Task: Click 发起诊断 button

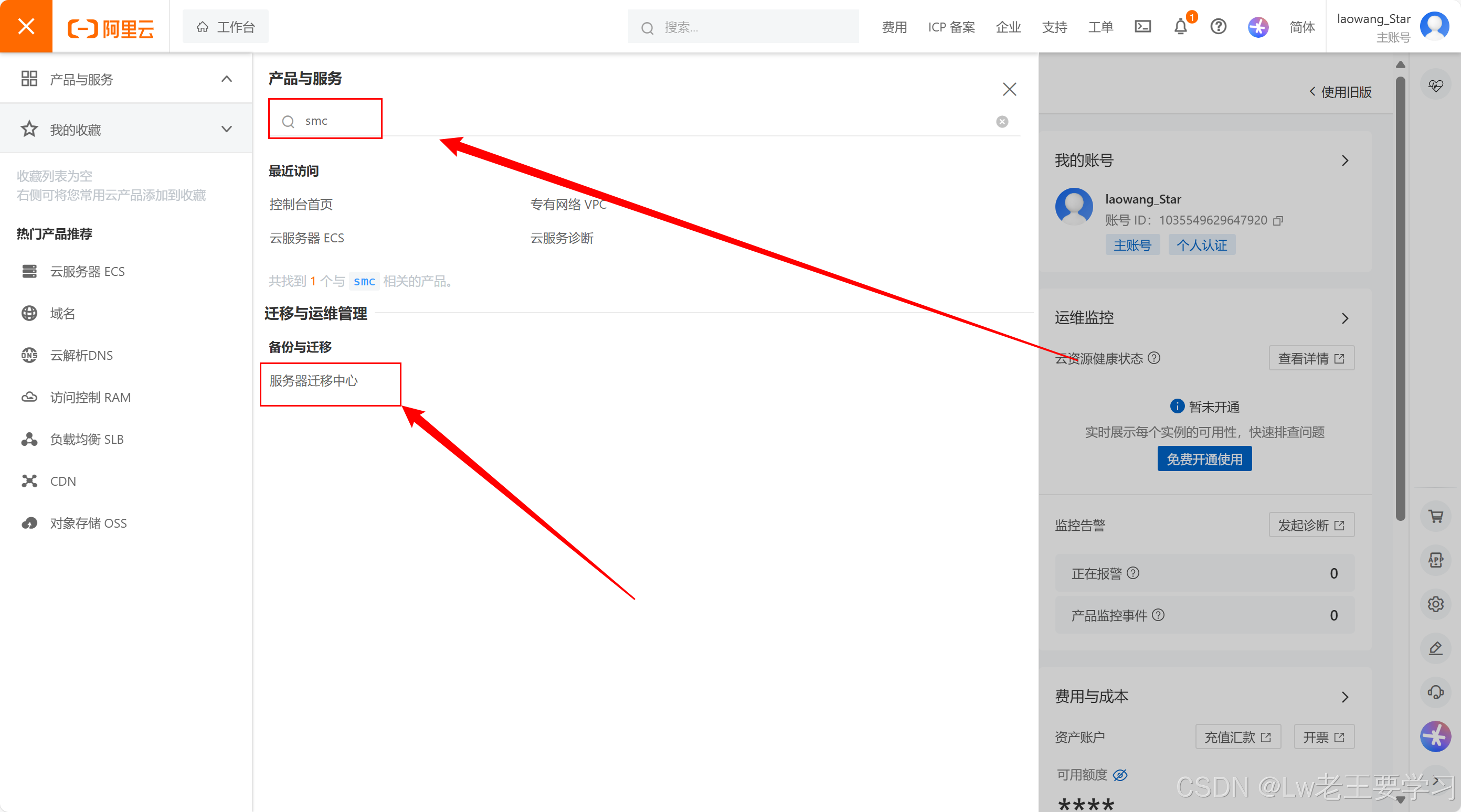Action: [1311, 525]
